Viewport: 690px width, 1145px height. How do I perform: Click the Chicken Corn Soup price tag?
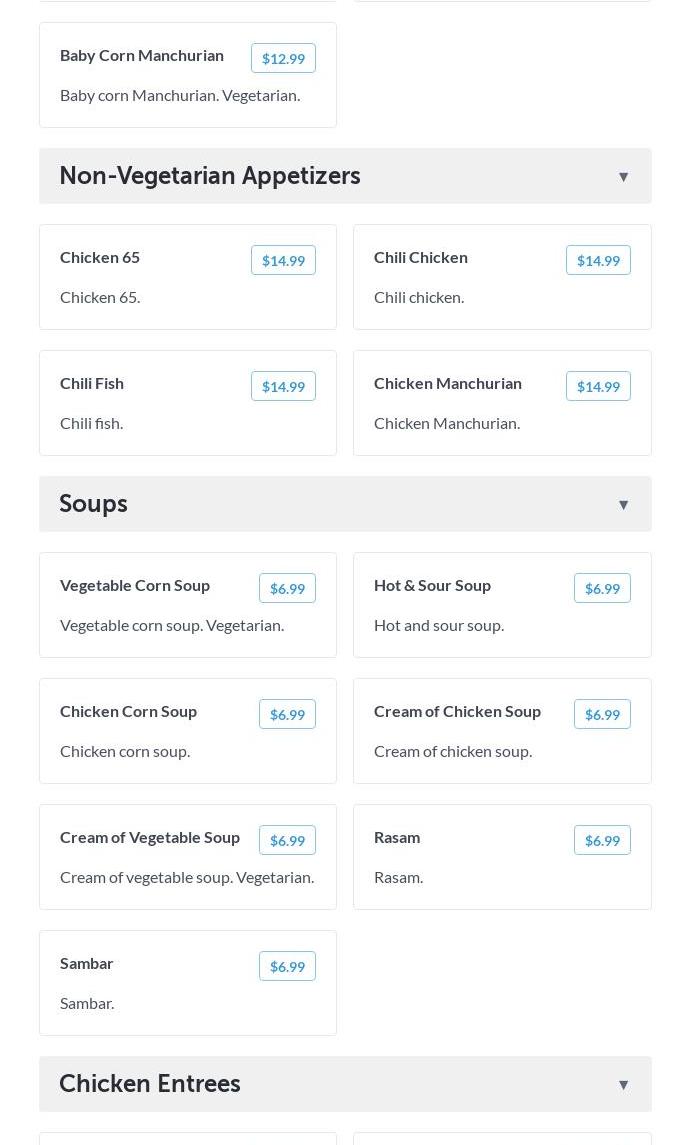coord(287,714)
